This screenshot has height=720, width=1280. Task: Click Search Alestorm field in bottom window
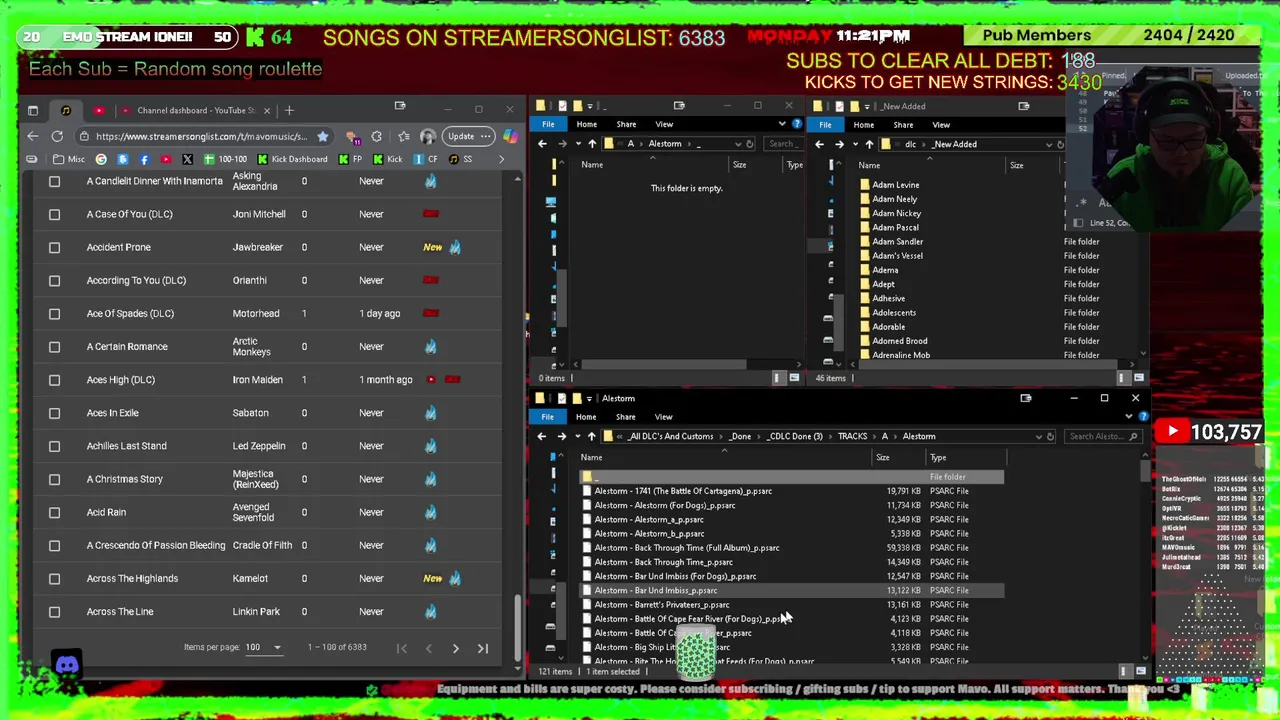coord(1103,436)
